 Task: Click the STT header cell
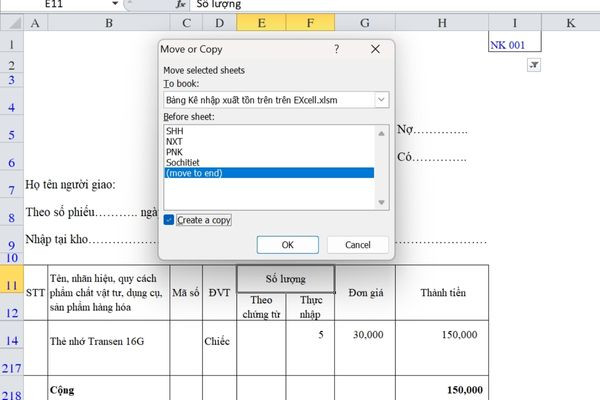[35, 293]
